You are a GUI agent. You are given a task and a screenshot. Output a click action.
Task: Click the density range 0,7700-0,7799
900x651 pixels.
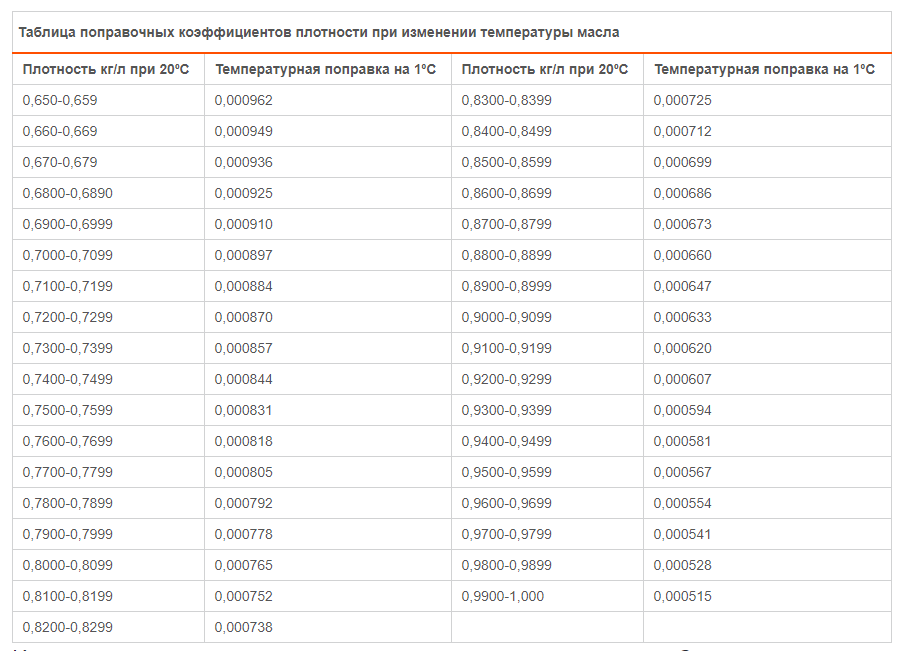point(67,472)
